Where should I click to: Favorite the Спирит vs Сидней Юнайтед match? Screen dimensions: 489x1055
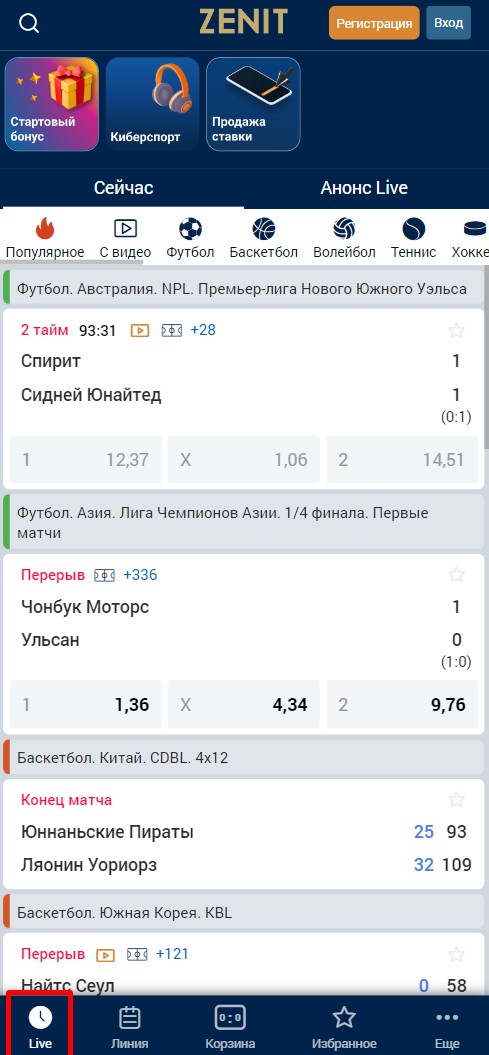pos(457,330)
